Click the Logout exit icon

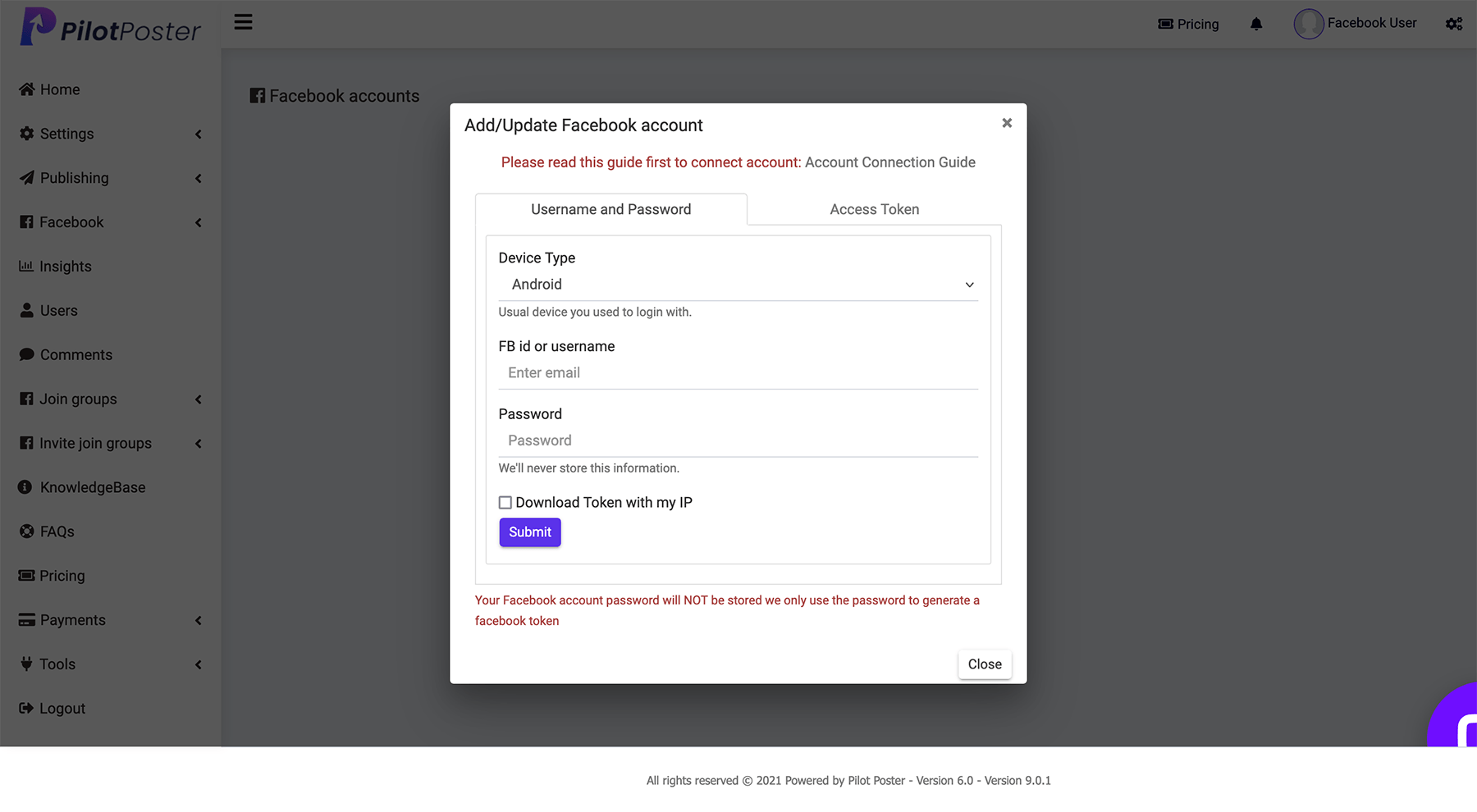tap(26, 709)
